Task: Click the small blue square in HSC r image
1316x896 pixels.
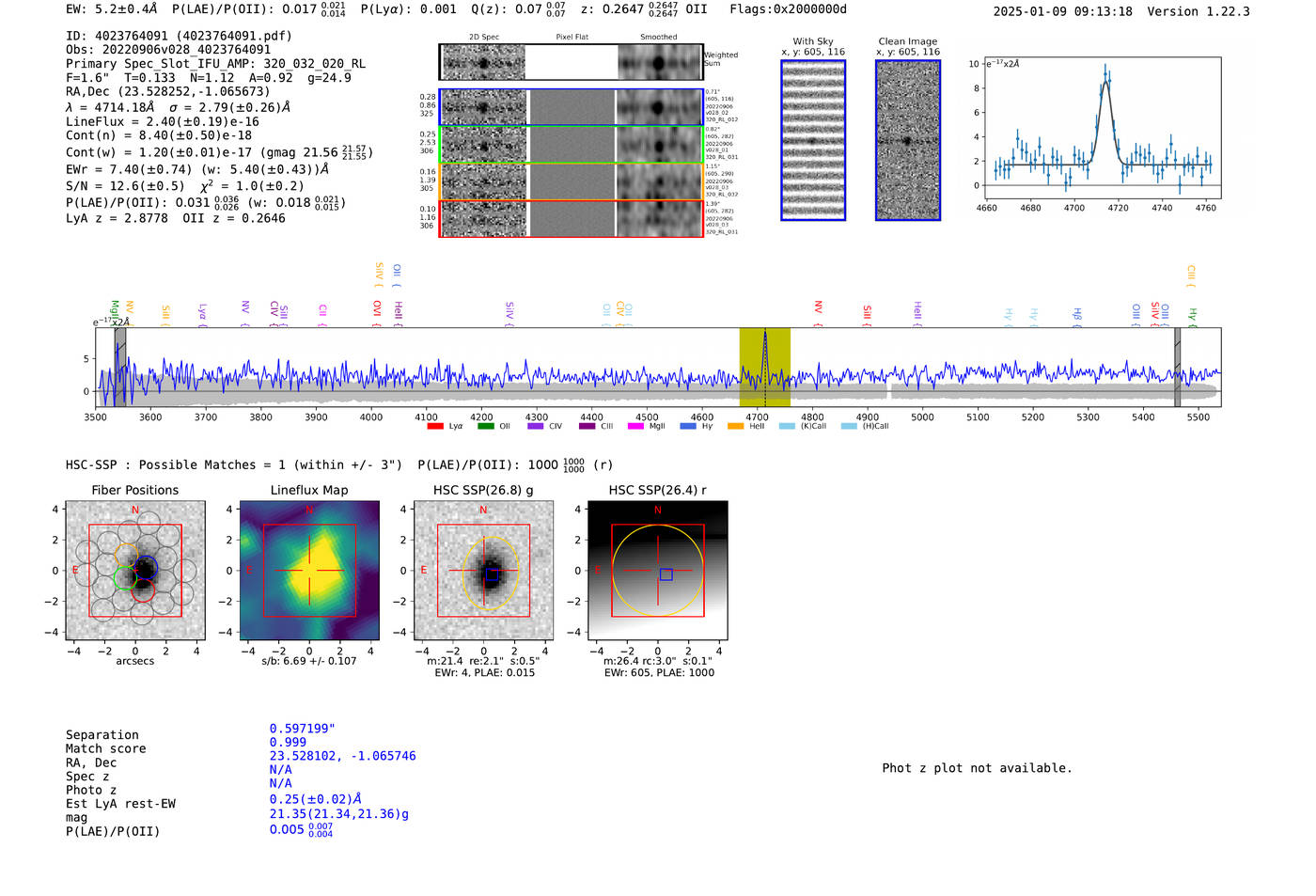Action: pos(666,574)
